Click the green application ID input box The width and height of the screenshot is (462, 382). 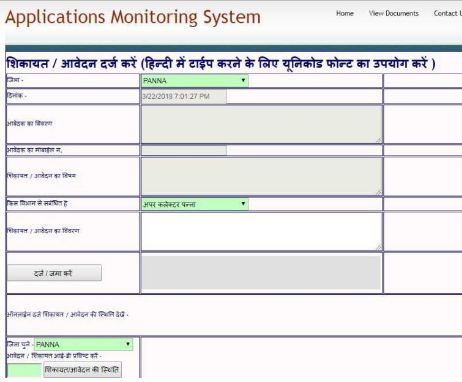click(24, 370)
